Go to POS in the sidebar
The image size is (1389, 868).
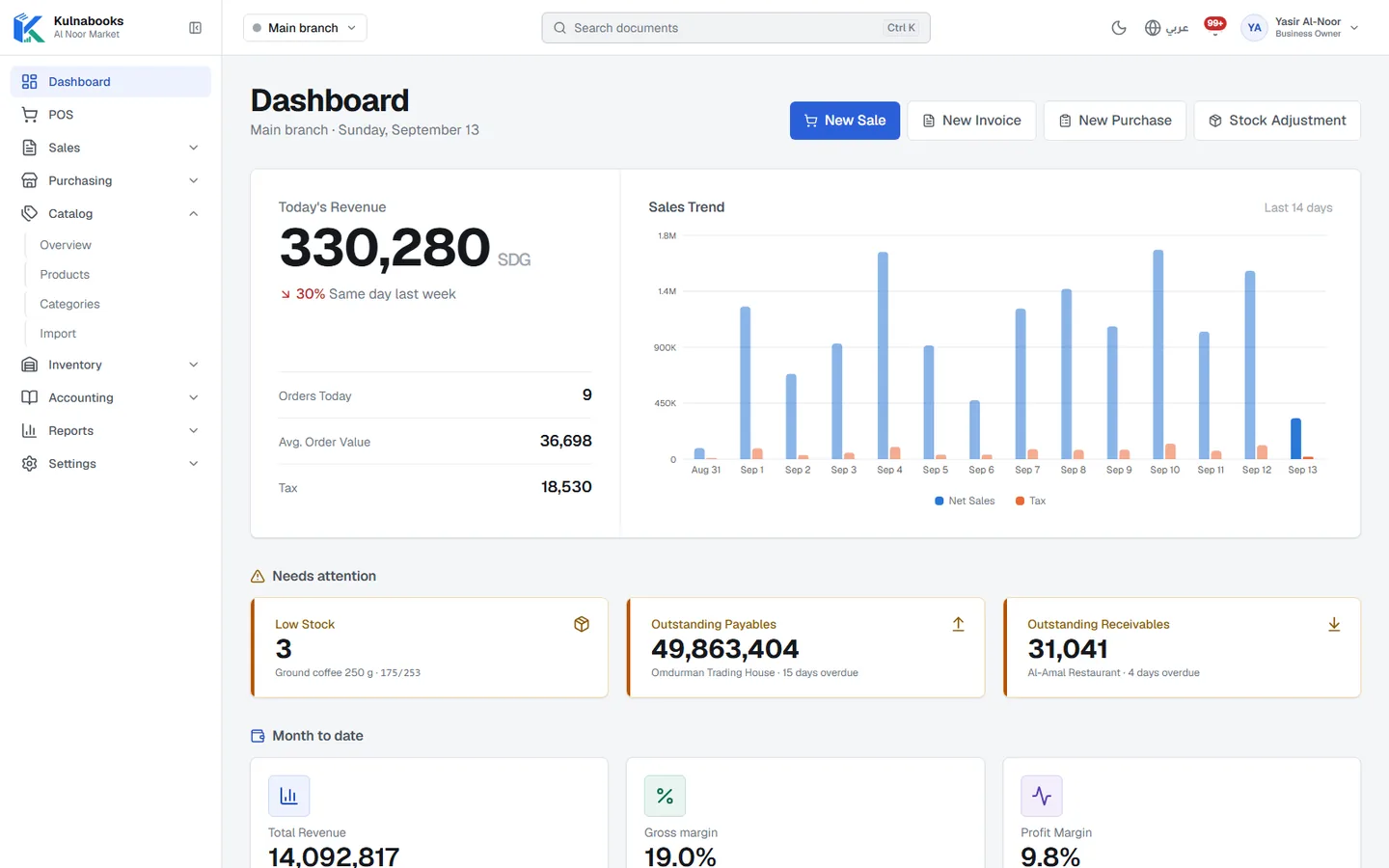point(111,115)
